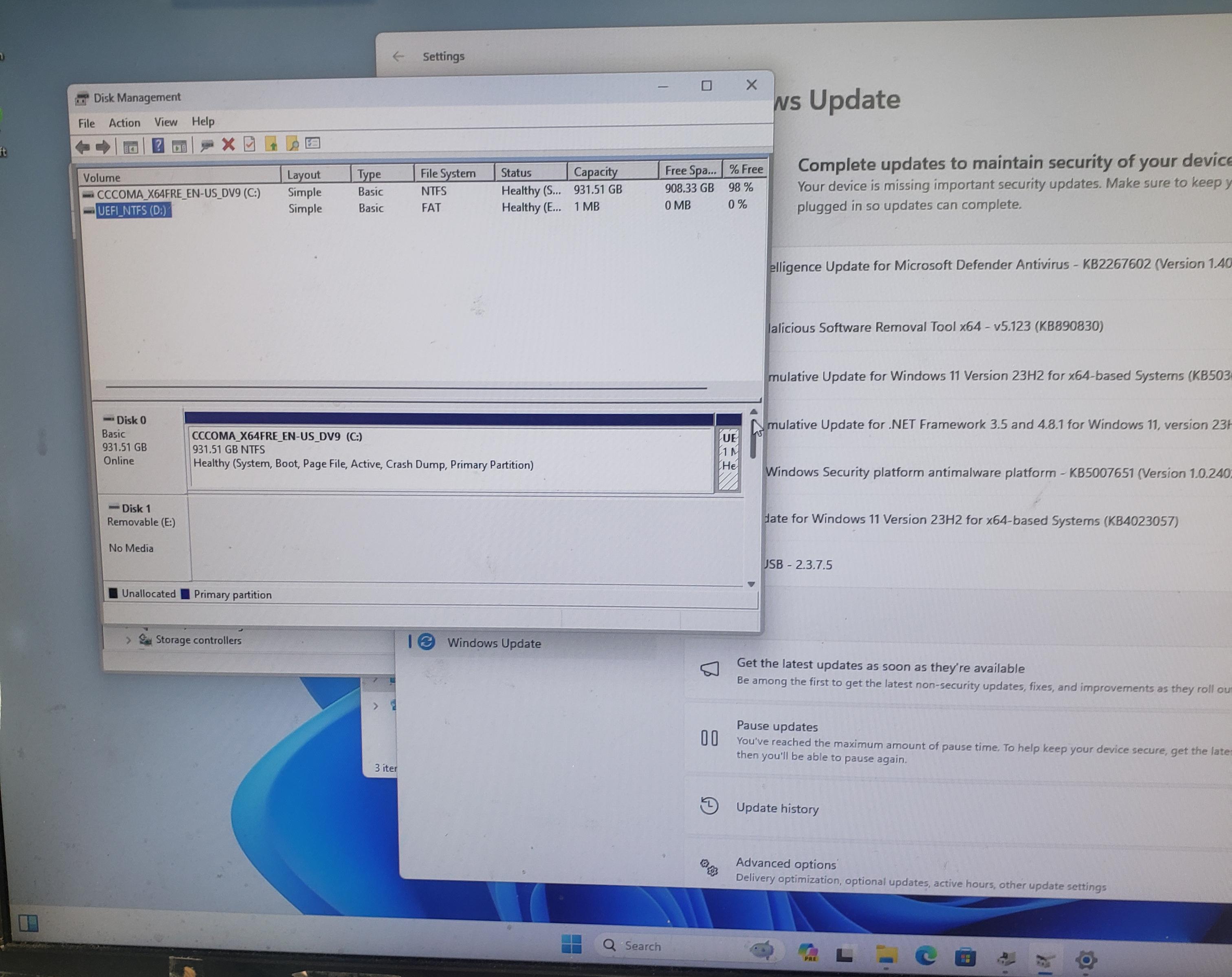Viewport: 1232px width, 977px height.
Task: Open Task View from taskbar
Action: tap(845, 954)
